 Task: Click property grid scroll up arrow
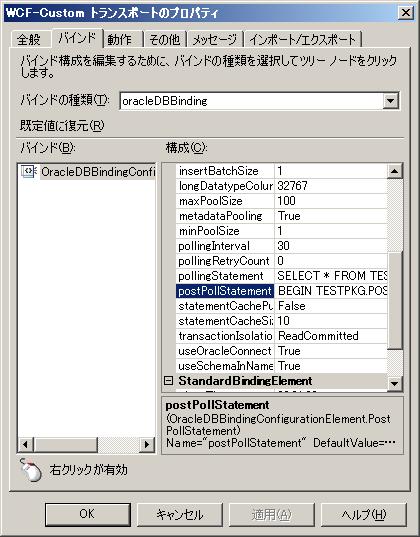point(395,171)
